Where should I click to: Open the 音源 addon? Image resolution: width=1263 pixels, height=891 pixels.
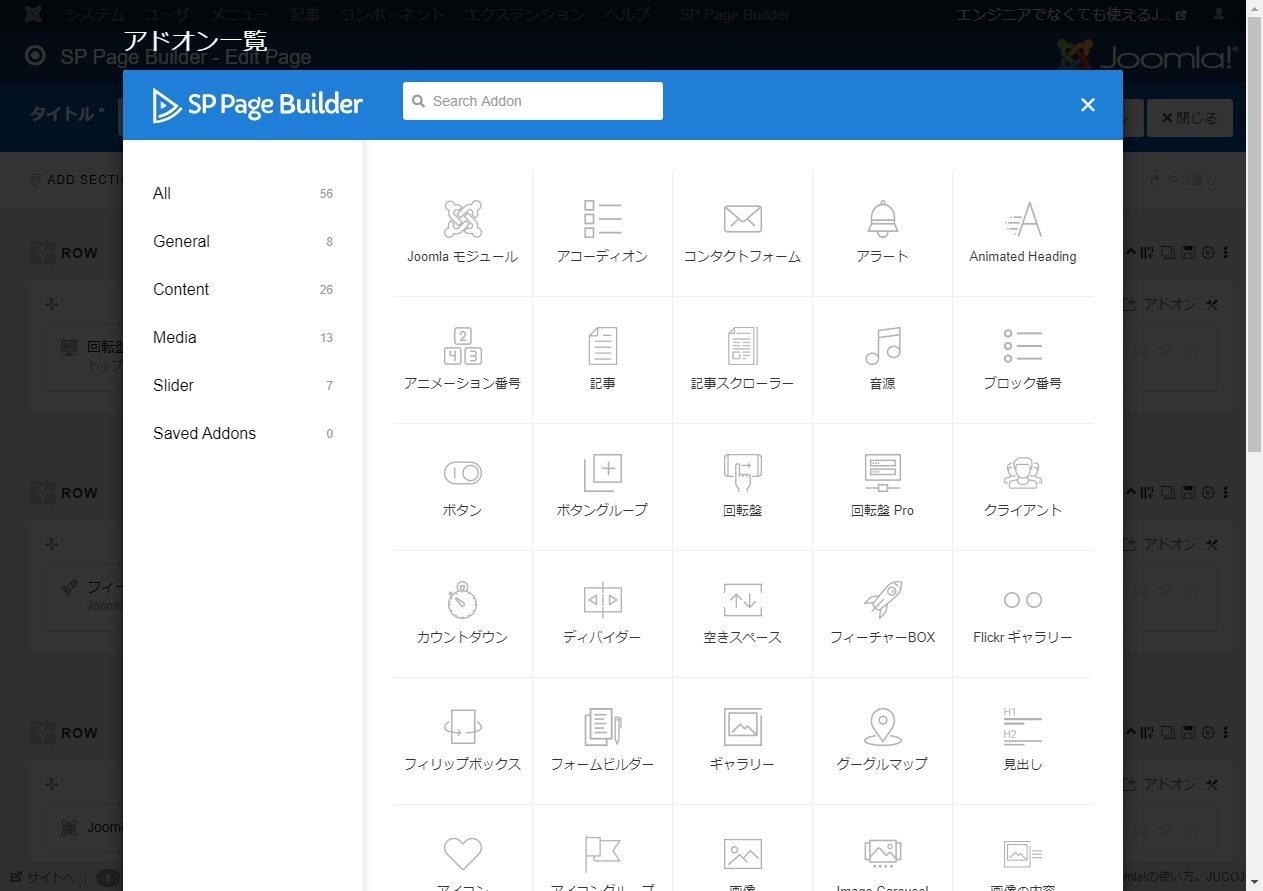pos(882,357)
